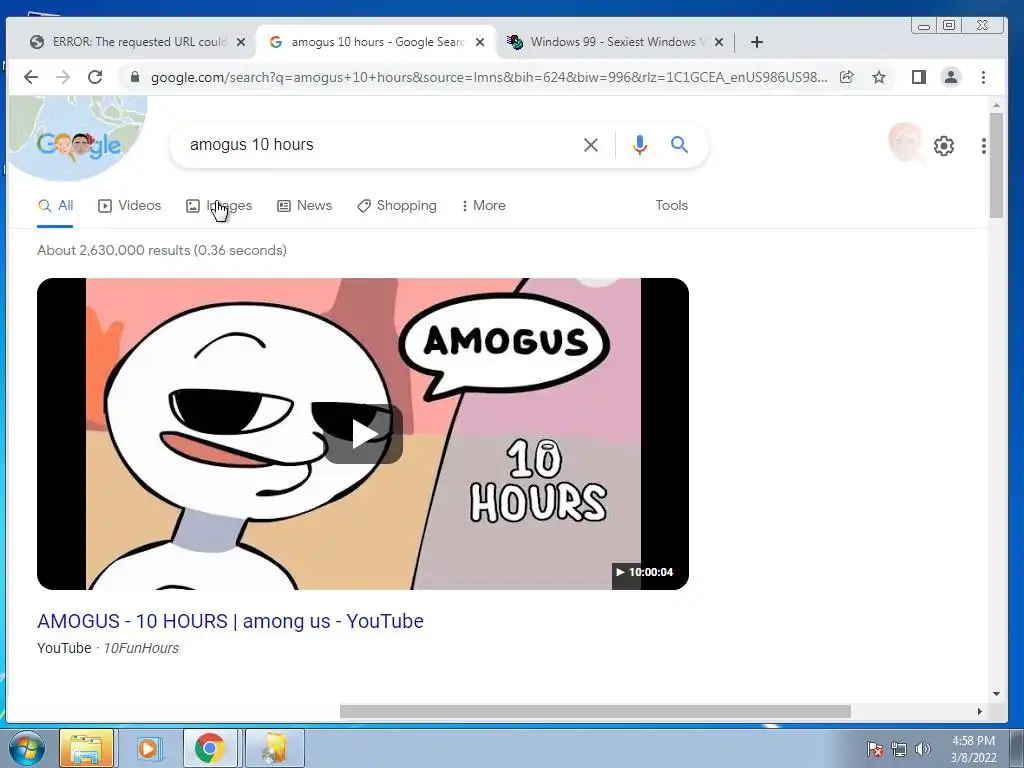Open Google quick settings gear
The width and height of the screenshot is (1024, 768).
click(944, 145)
